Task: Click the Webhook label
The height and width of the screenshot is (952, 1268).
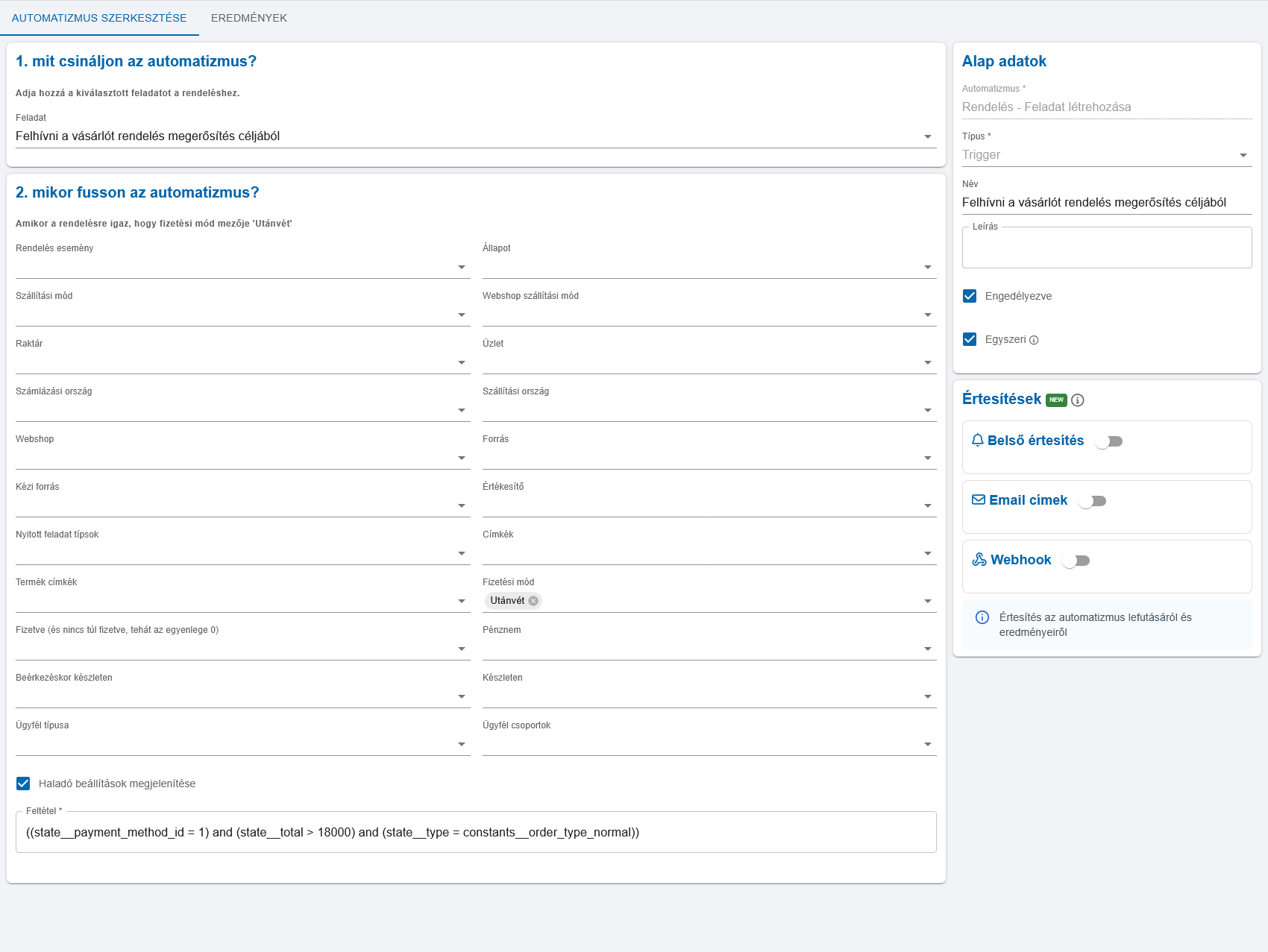Action: click(1020, 560)
